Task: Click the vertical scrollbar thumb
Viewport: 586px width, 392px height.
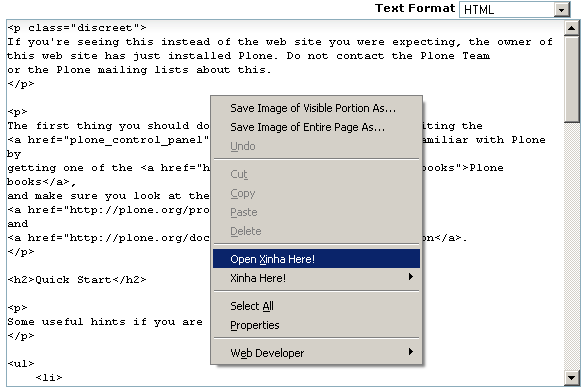Action: click(x=571, y=79)
